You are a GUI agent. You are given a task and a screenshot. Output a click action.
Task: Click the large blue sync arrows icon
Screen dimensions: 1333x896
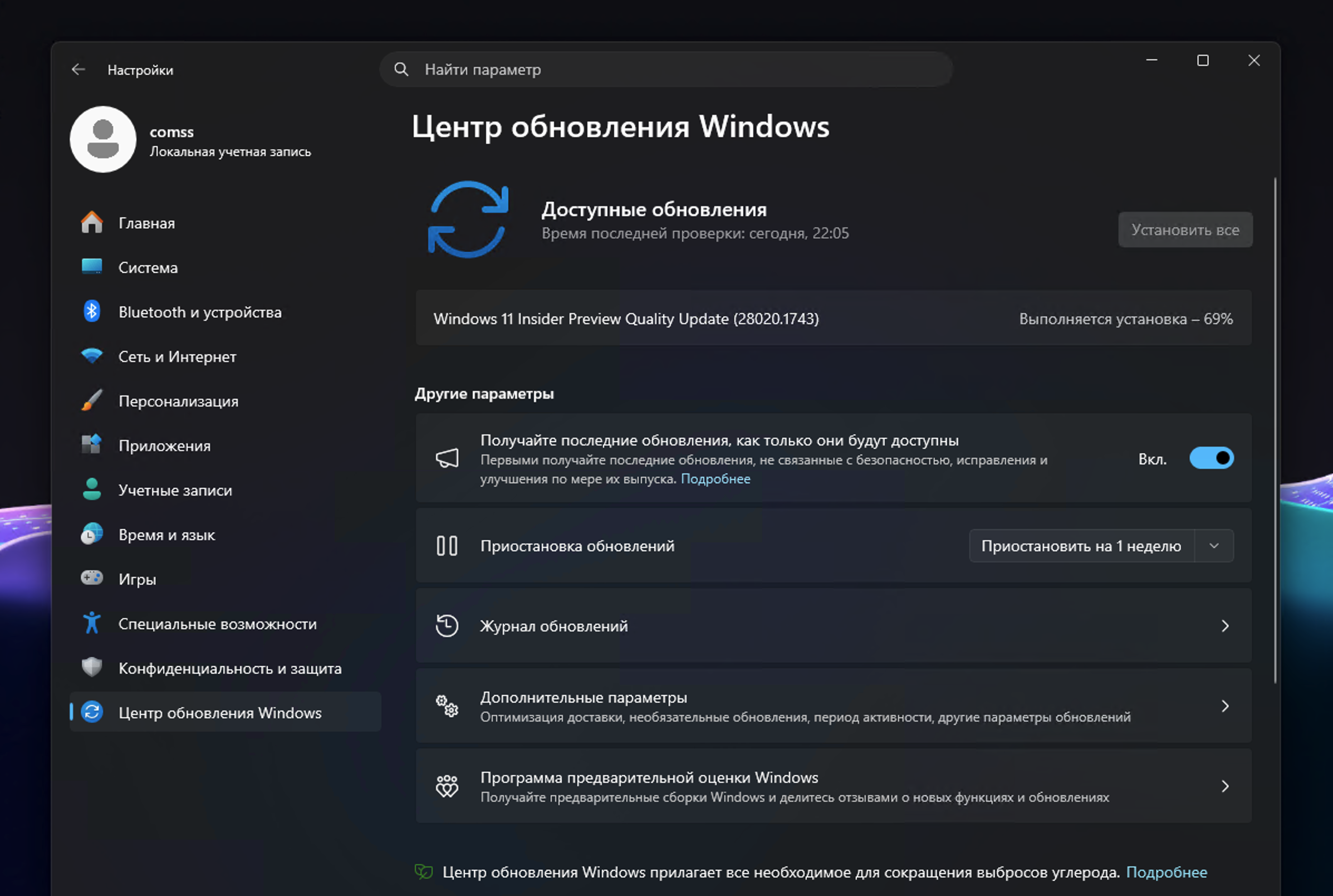coord(468,219)
